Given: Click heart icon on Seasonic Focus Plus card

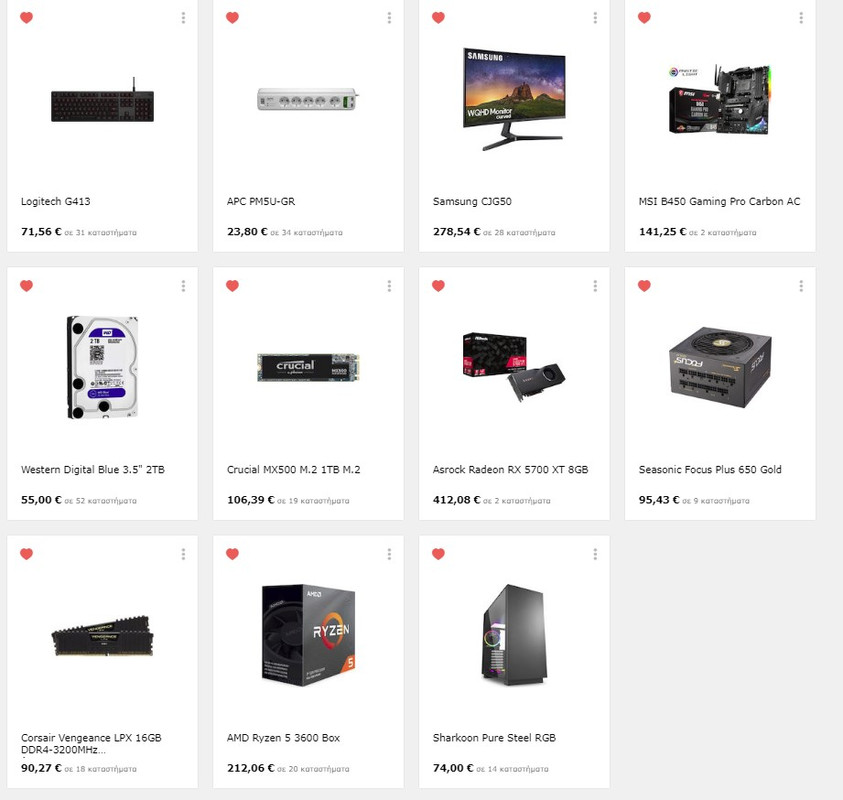Looking at the screenshot, I should pyautogui.click(x=644, y=285).
